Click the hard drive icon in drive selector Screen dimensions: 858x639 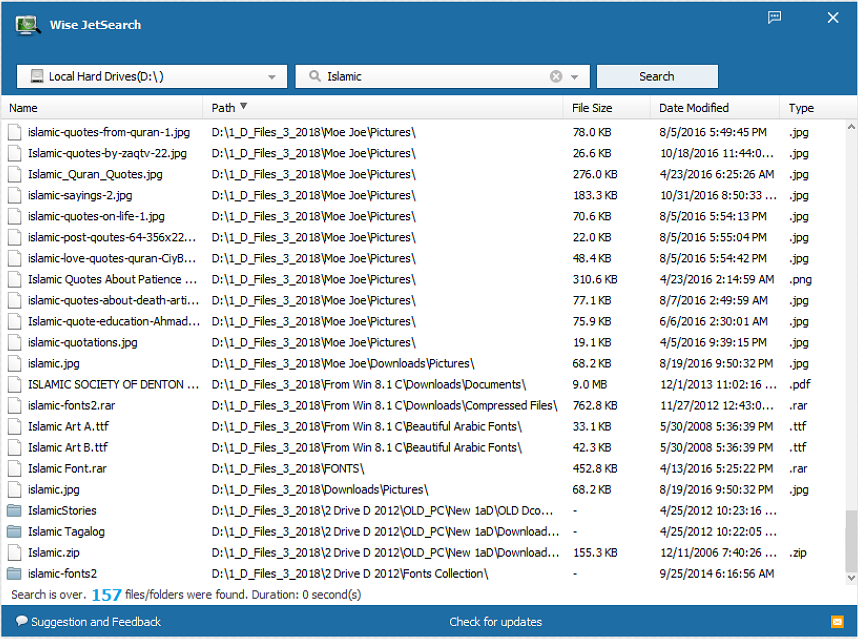(36, 77)
